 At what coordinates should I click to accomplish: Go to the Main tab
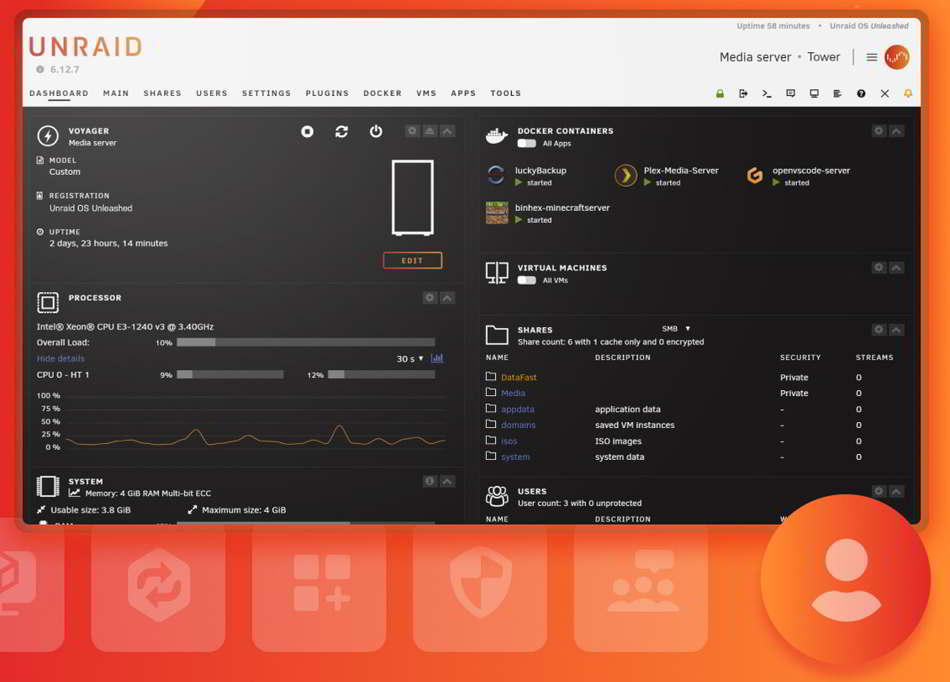pos(116,93)
